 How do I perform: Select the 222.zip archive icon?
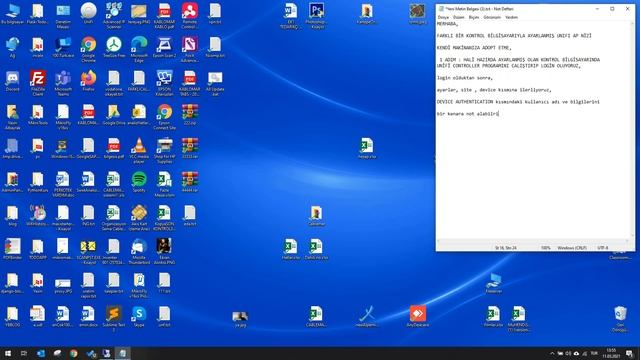click(190, 115)
